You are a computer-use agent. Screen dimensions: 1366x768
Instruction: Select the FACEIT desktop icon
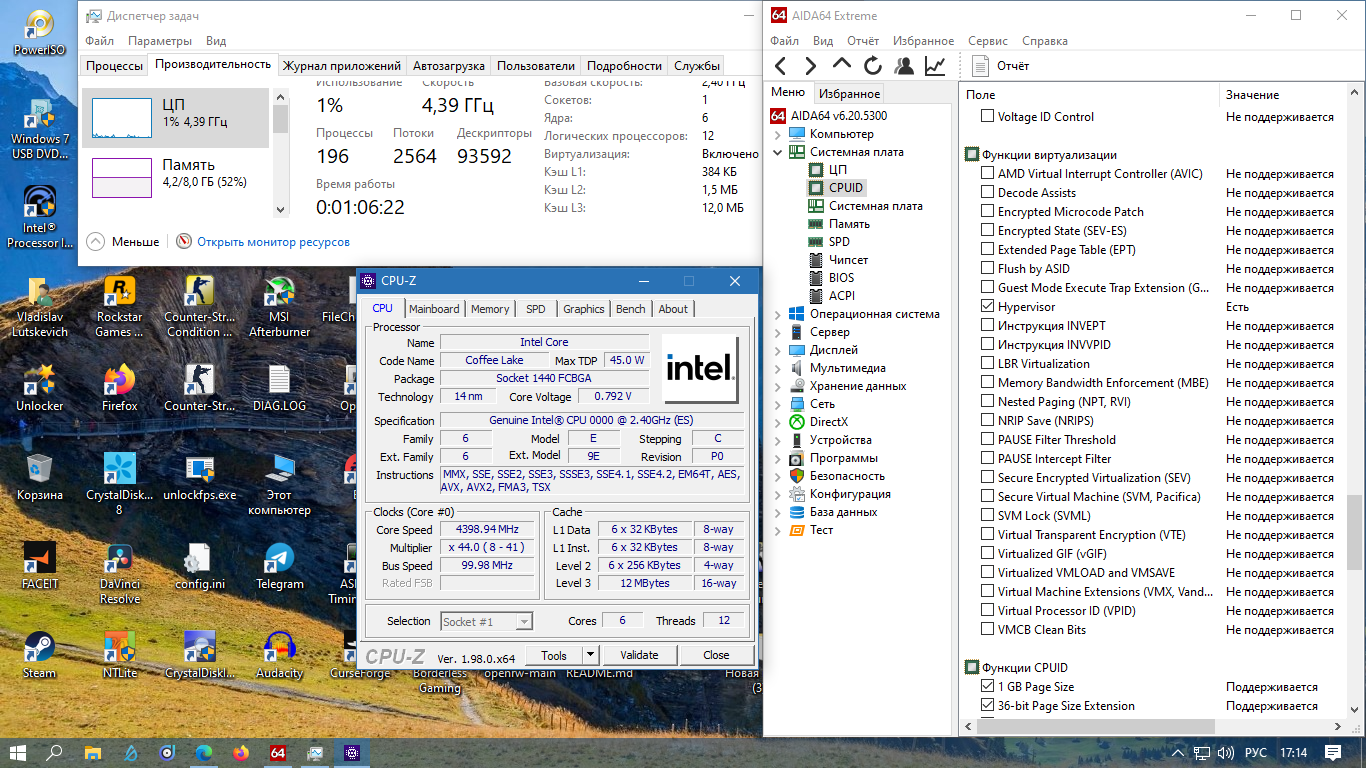coord(40,566)
